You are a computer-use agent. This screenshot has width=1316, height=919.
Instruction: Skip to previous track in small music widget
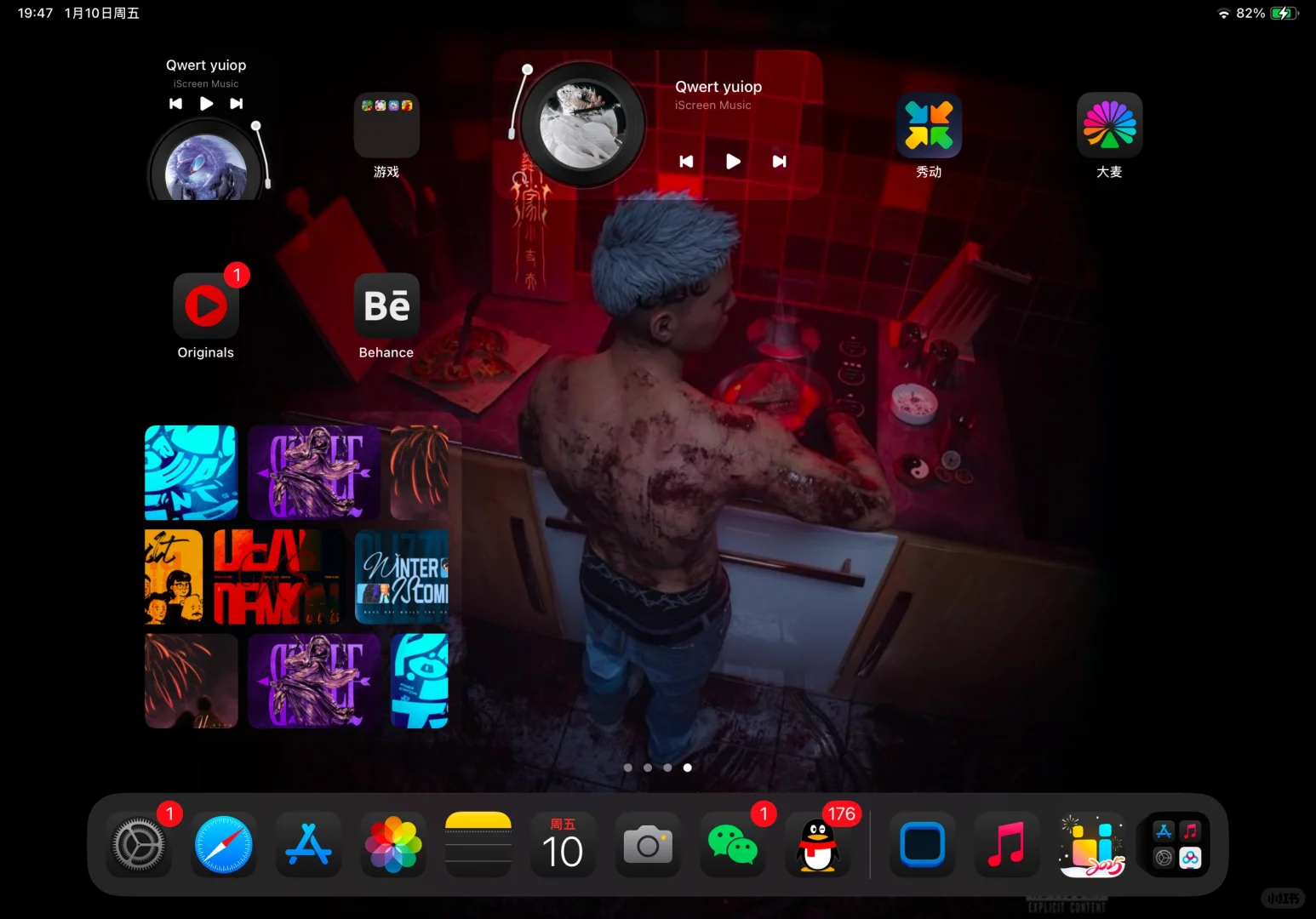176,103
